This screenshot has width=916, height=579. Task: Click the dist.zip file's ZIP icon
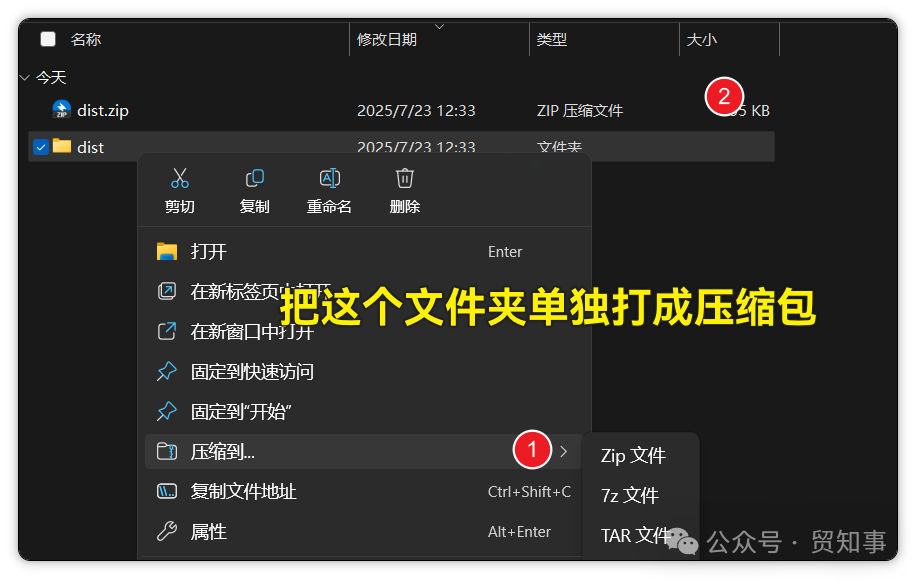coord(60,110)
